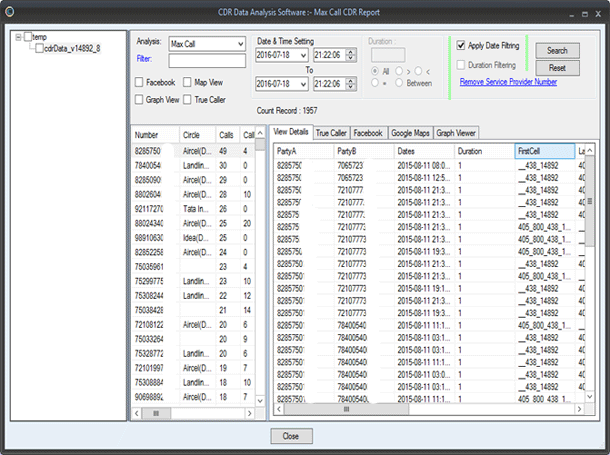Click the app icon in the title bar

[12, 10]
